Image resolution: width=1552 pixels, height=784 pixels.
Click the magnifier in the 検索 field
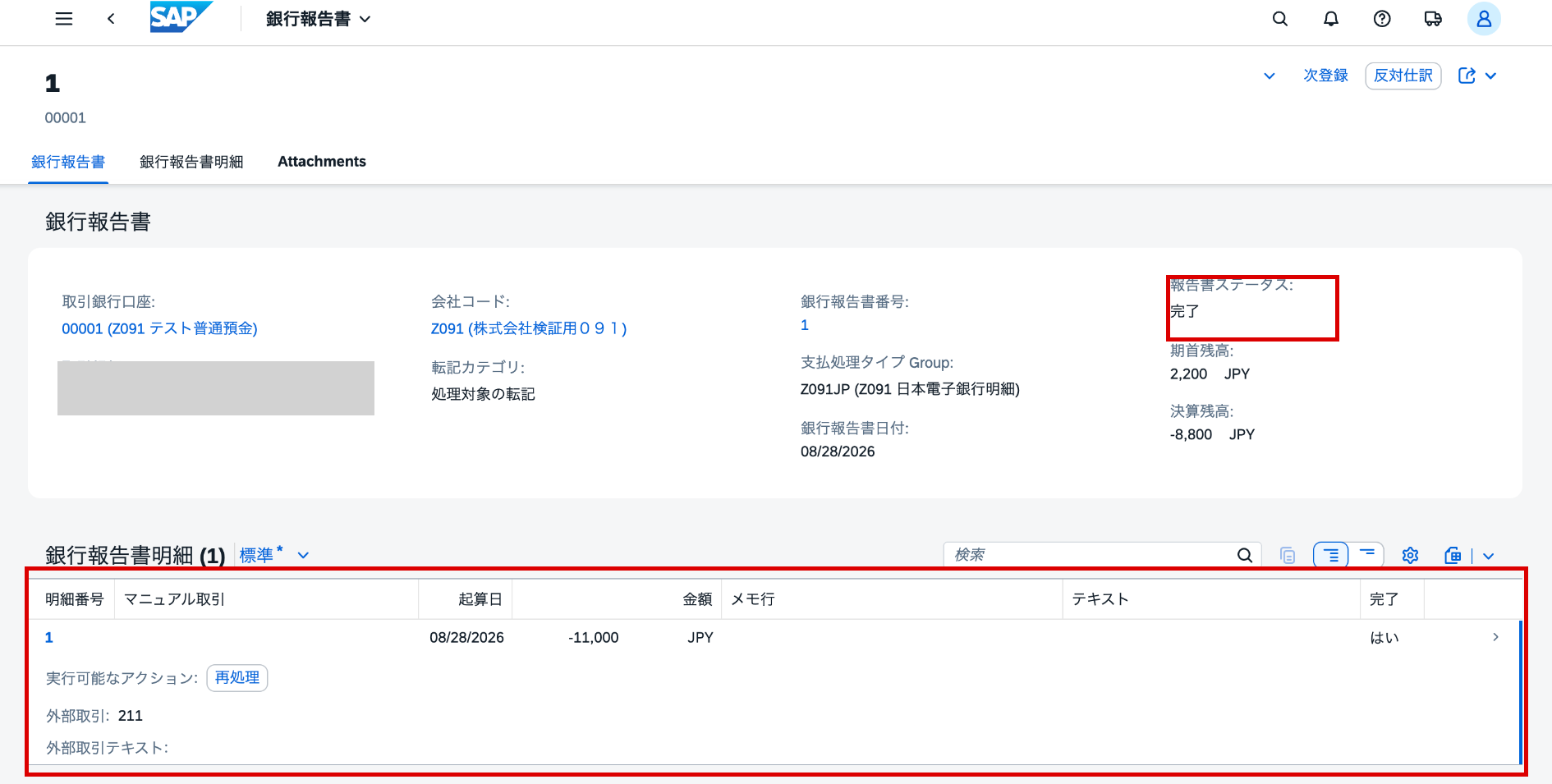tap(1245, 555)
